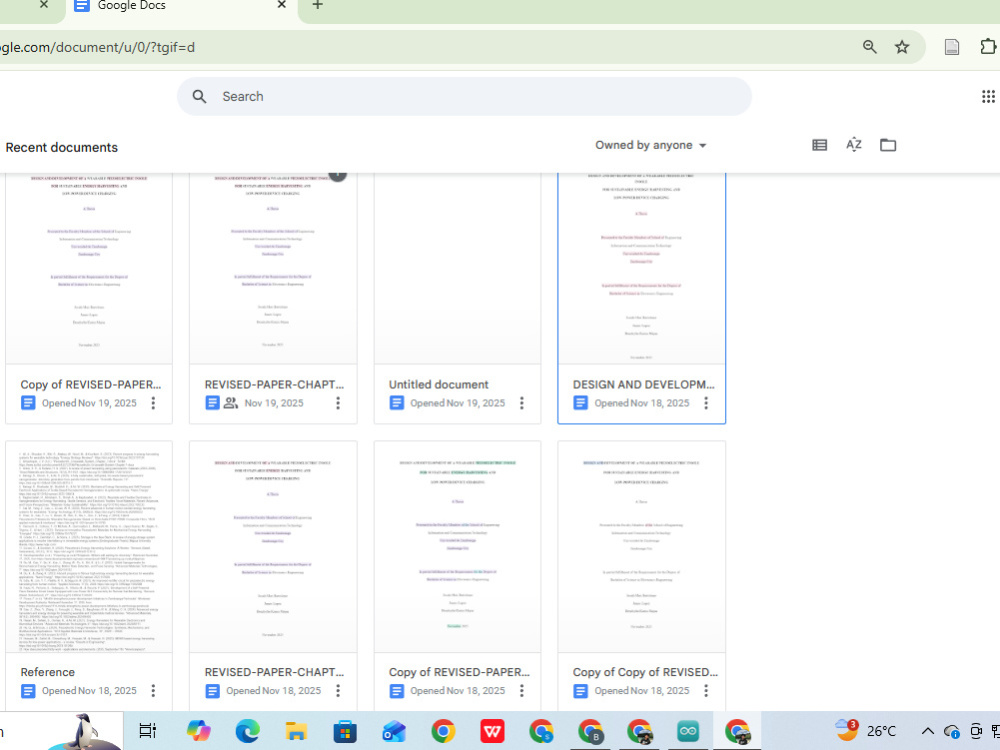
Task: Launch Copilot from the taskbar
Action: 198,731
